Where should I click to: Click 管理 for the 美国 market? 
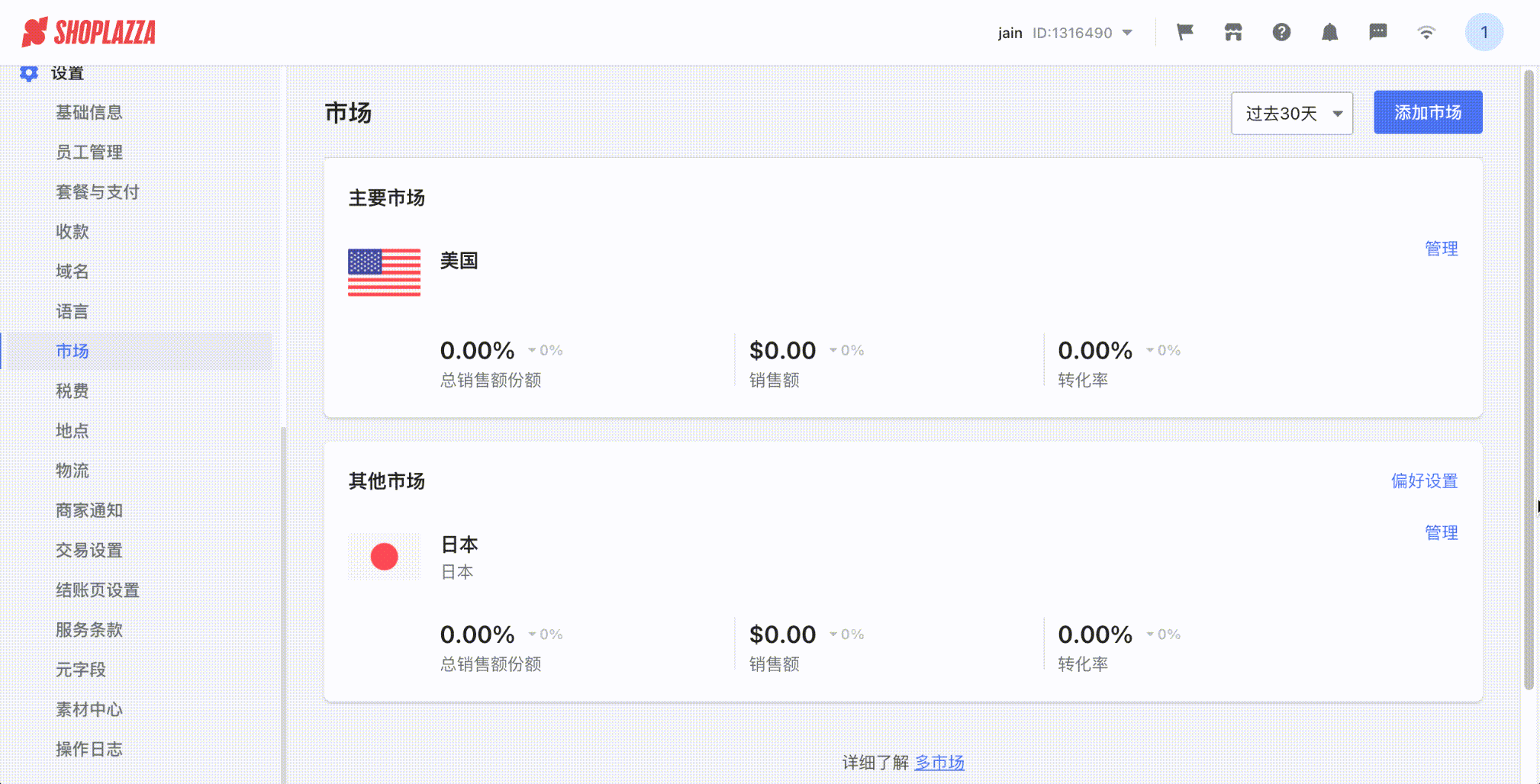[1441, 249]
